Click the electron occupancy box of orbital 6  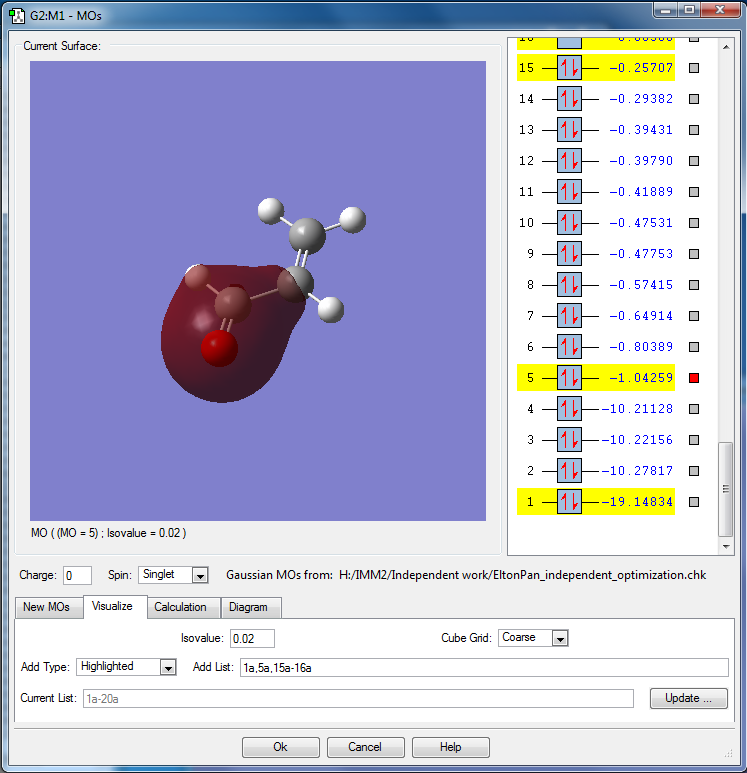click(x=569, y=347)
